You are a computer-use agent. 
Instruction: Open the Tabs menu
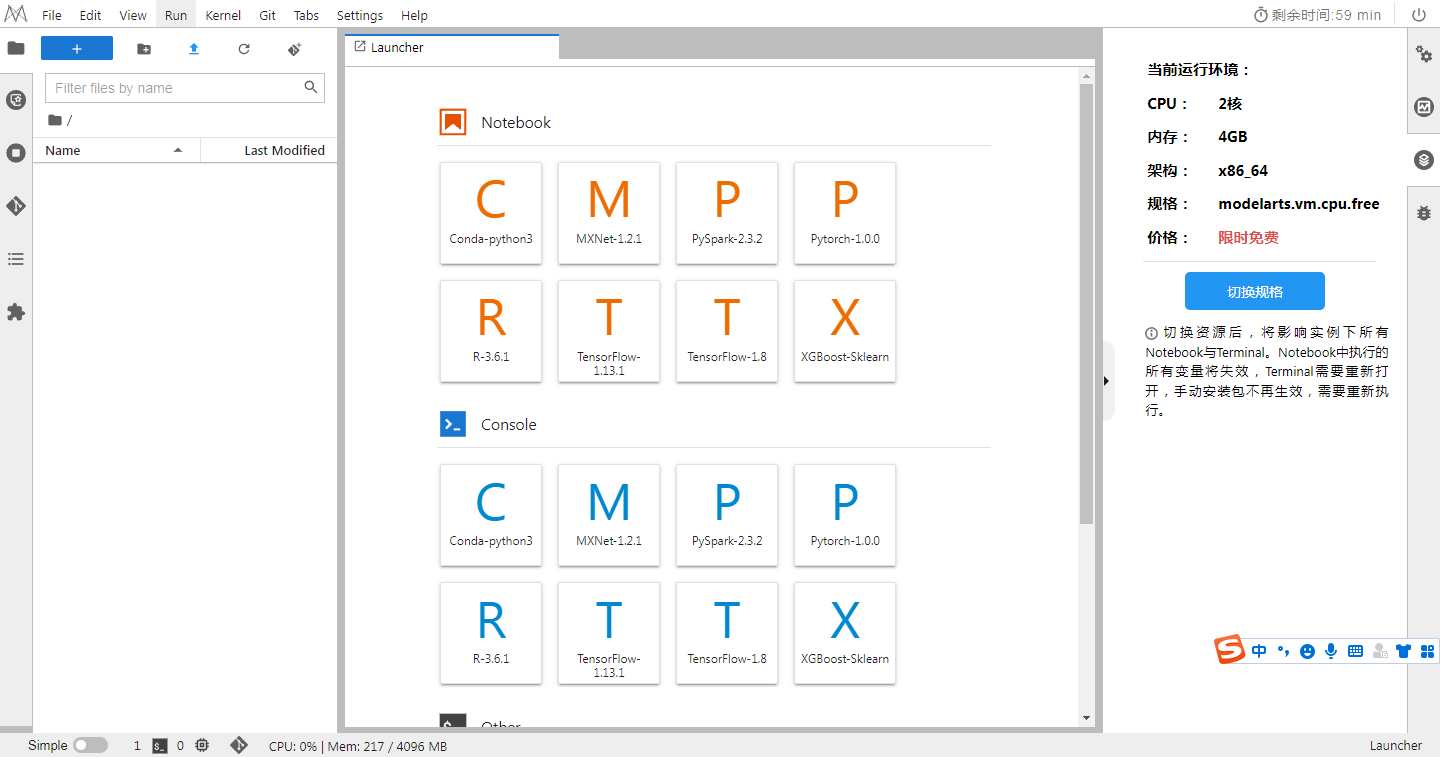point(307,15)
